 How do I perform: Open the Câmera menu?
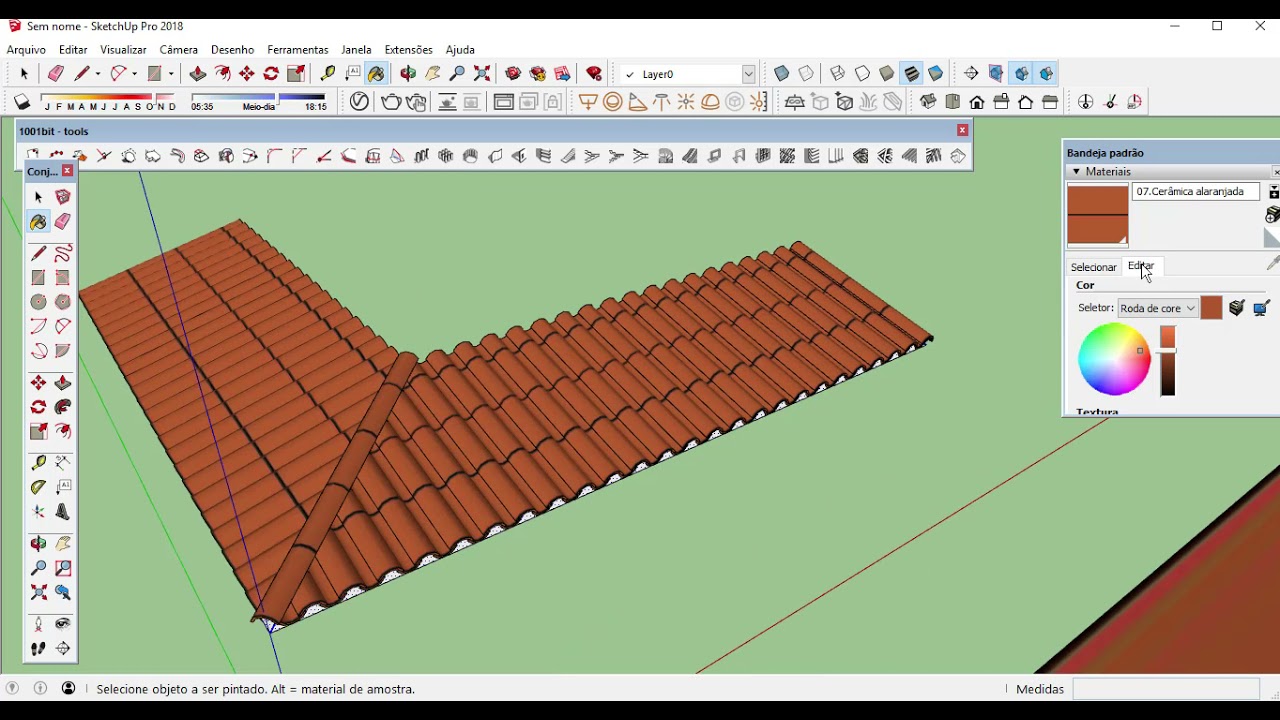coord(179,50)
